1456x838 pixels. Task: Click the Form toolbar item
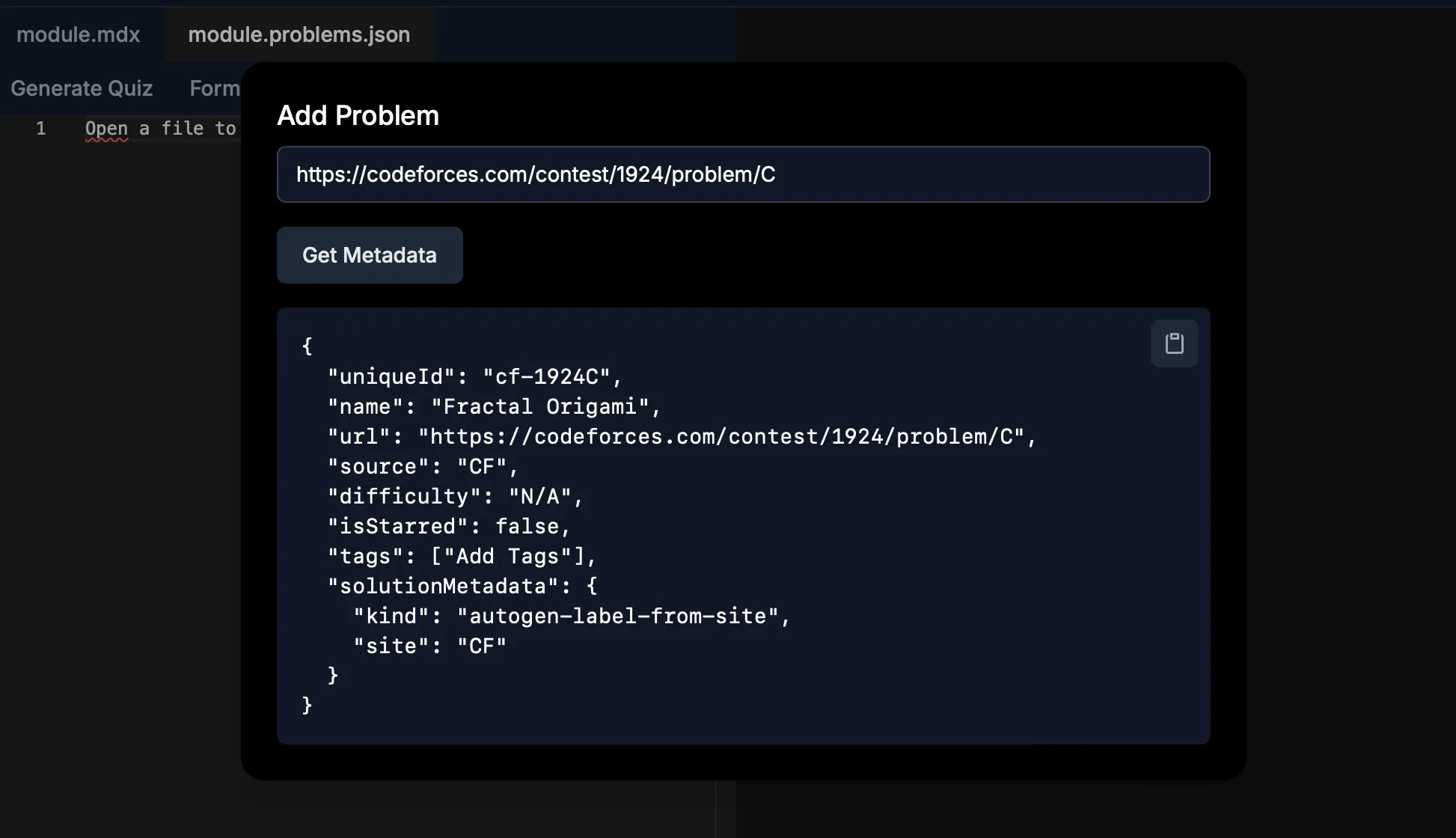(215, 88)
